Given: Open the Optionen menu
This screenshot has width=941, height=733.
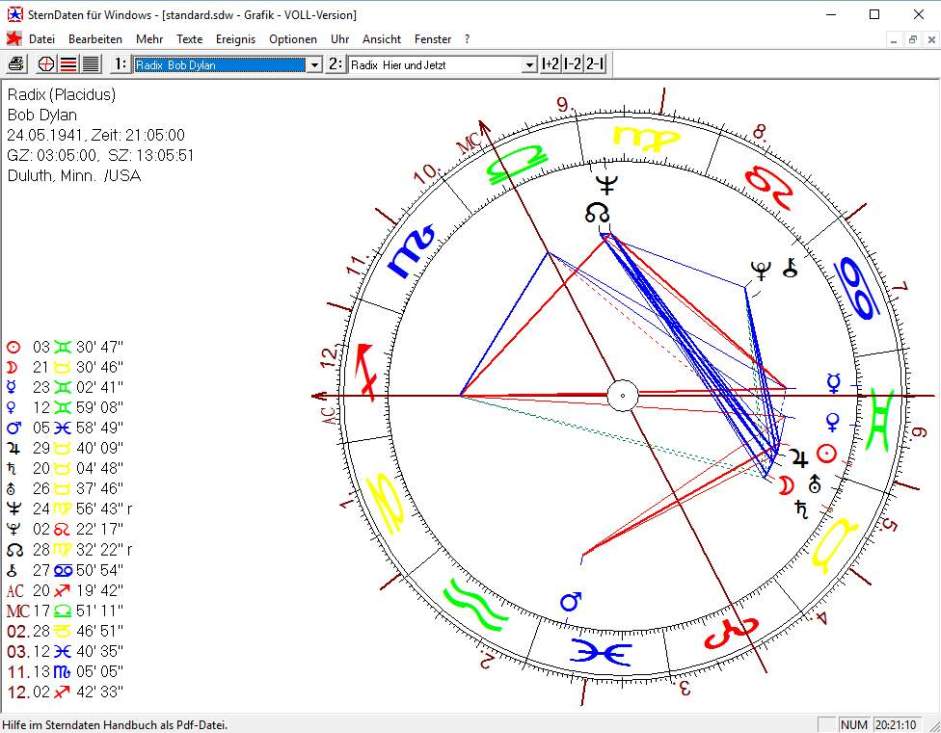Looking at the screenshot, I should tap(293, 39).
